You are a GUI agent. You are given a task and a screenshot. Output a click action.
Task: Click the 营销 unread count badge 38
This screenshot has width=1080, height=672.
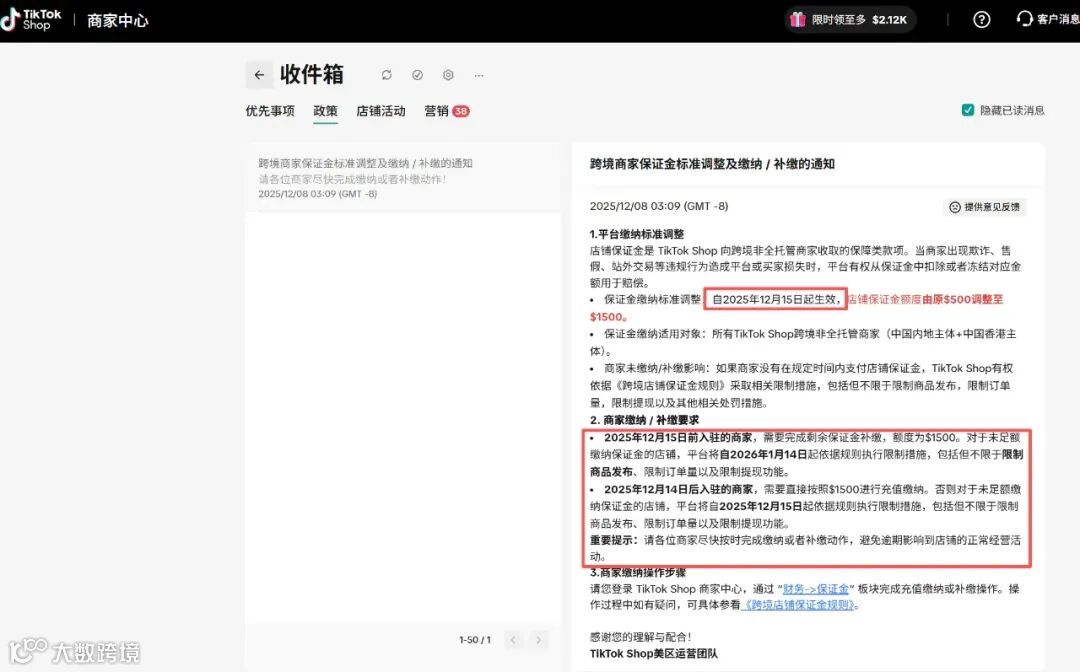461,111
